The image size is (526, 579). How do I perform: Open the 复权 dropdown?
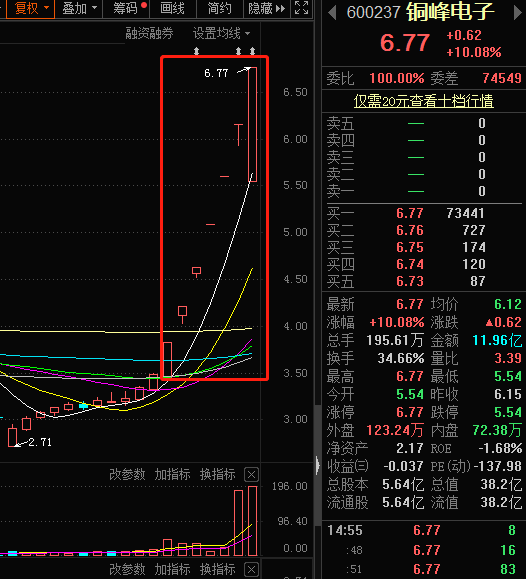(31, 8)
